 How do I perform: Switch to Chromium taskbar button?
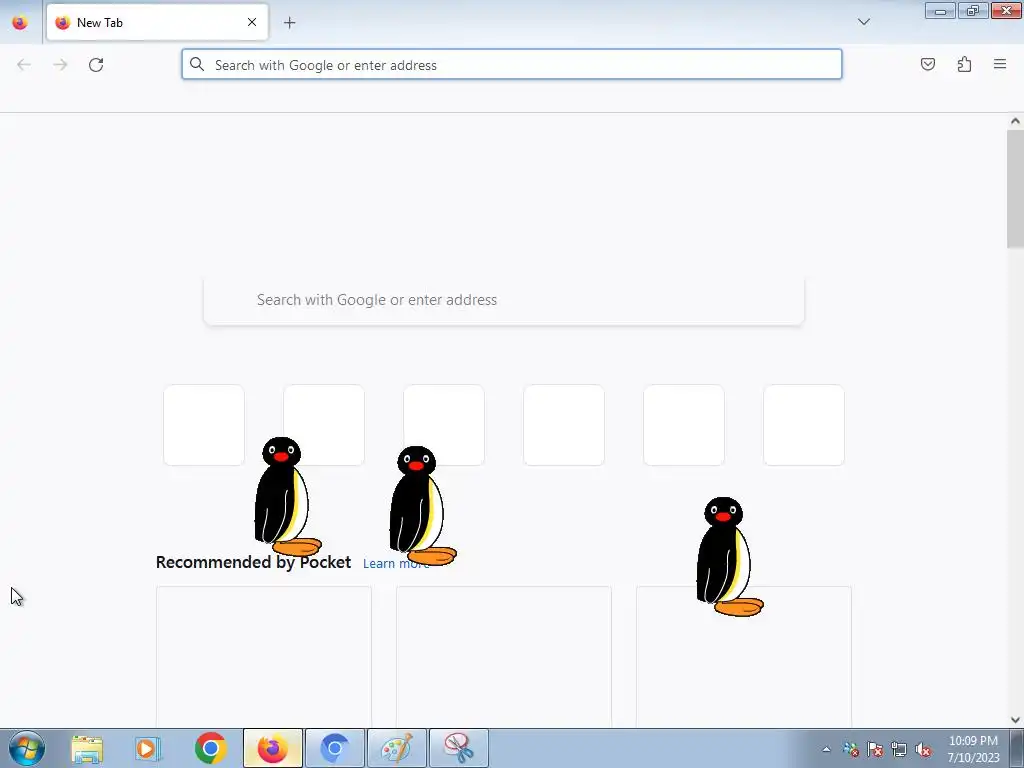[335, 748]
